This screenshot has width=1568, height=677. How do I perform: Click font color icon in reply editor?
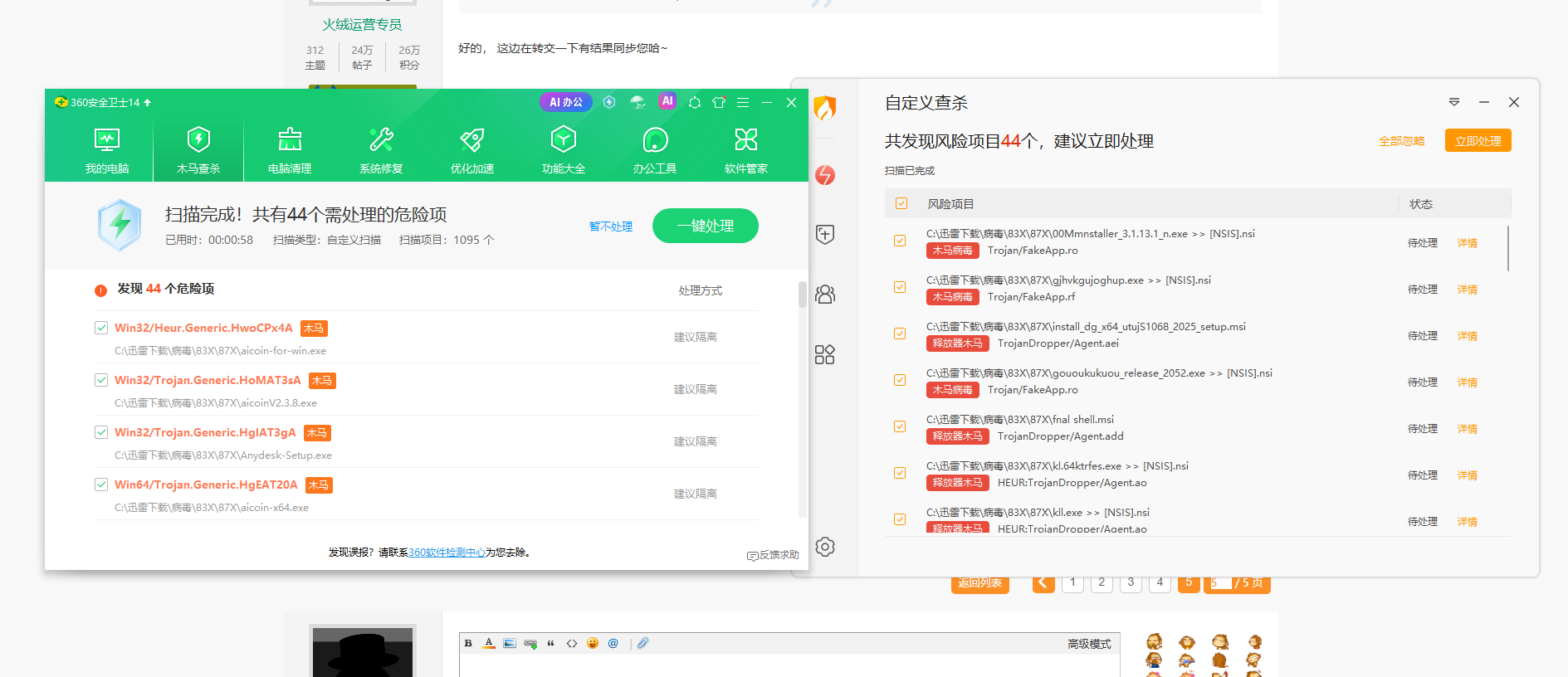coord(489,643)
